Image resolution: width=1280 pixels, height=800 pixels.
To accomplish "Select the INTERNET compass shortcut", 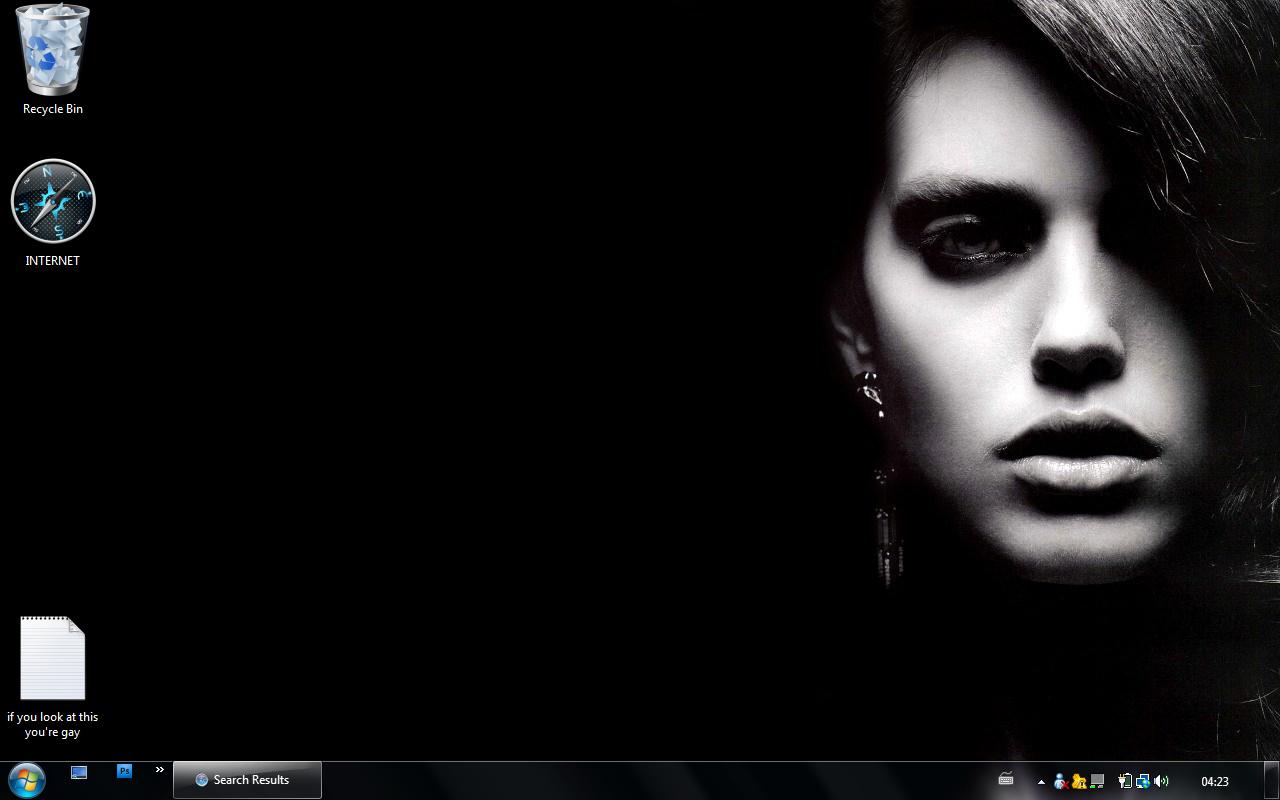I will [x=53, y=201].
